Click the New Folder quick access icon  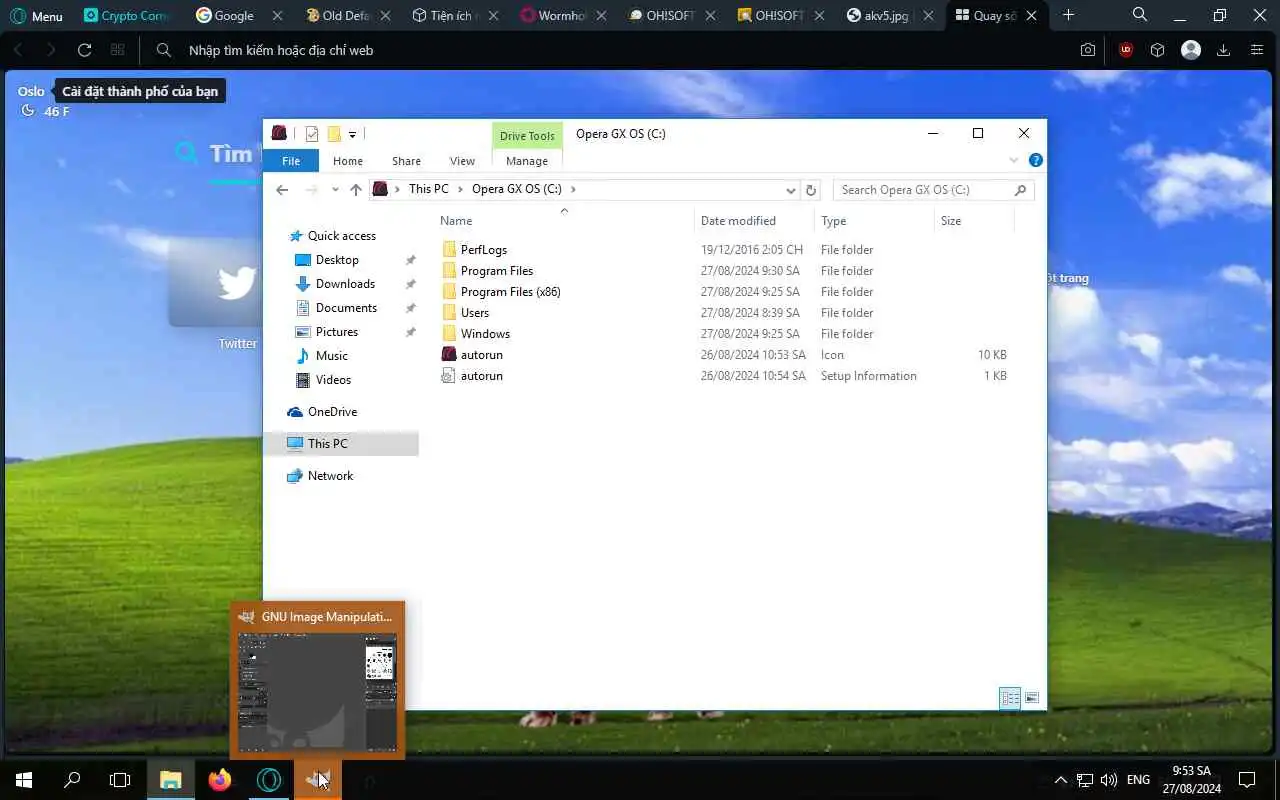(x=334, y=134)
